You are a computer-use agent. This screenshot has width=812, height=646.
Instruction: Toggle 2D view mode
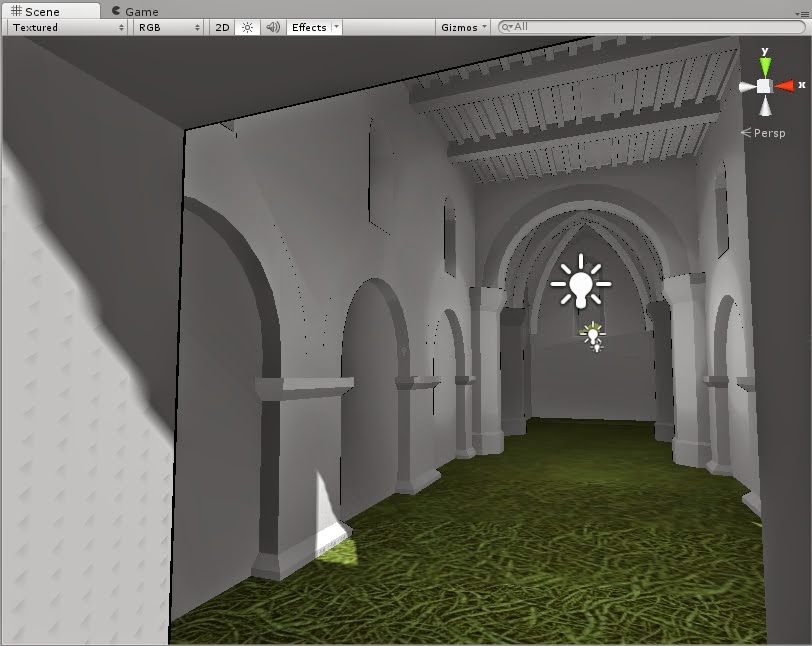pos(222,27)
